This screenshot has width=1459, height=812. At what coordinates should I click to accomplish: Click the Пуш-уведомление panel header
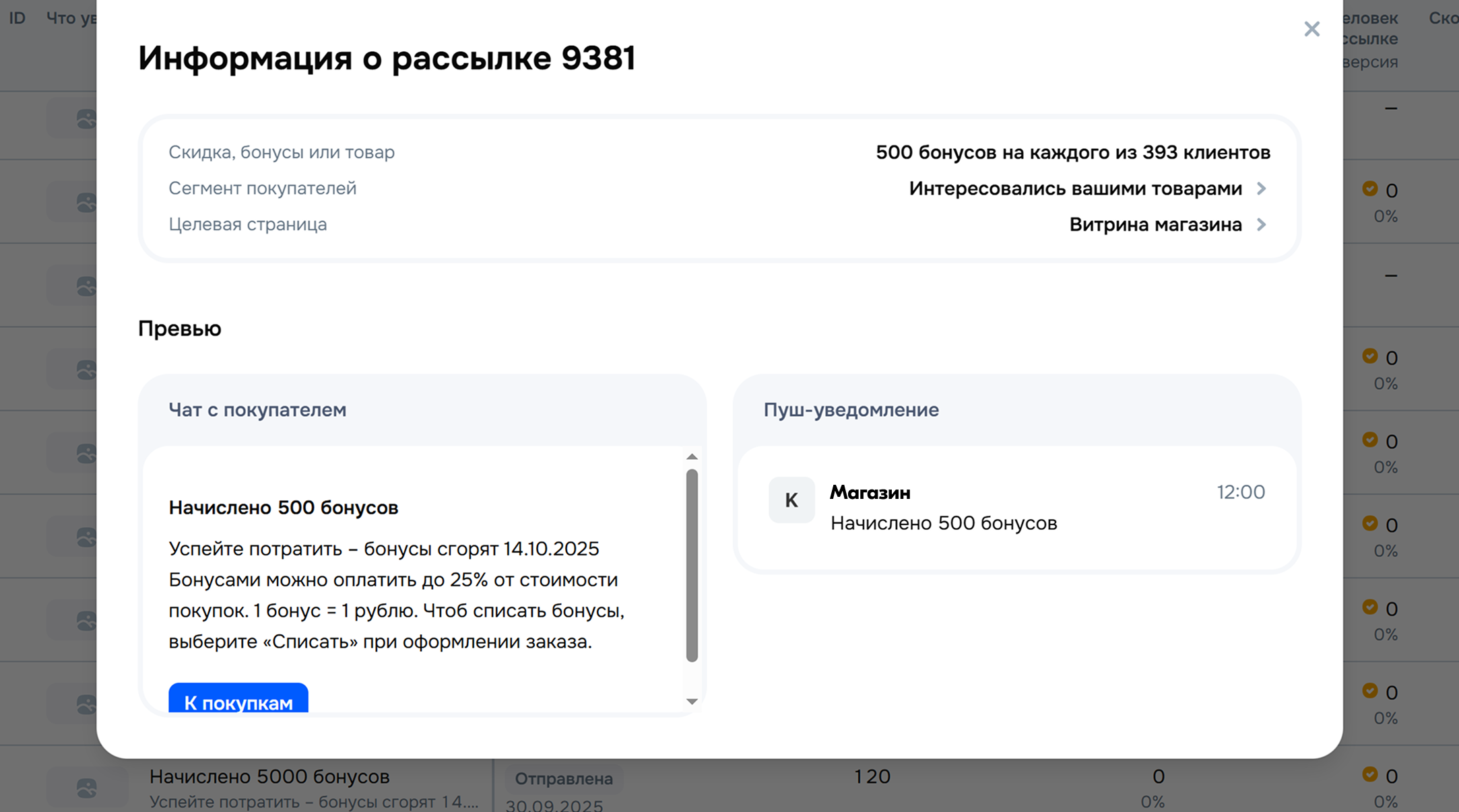click(851, 409)
